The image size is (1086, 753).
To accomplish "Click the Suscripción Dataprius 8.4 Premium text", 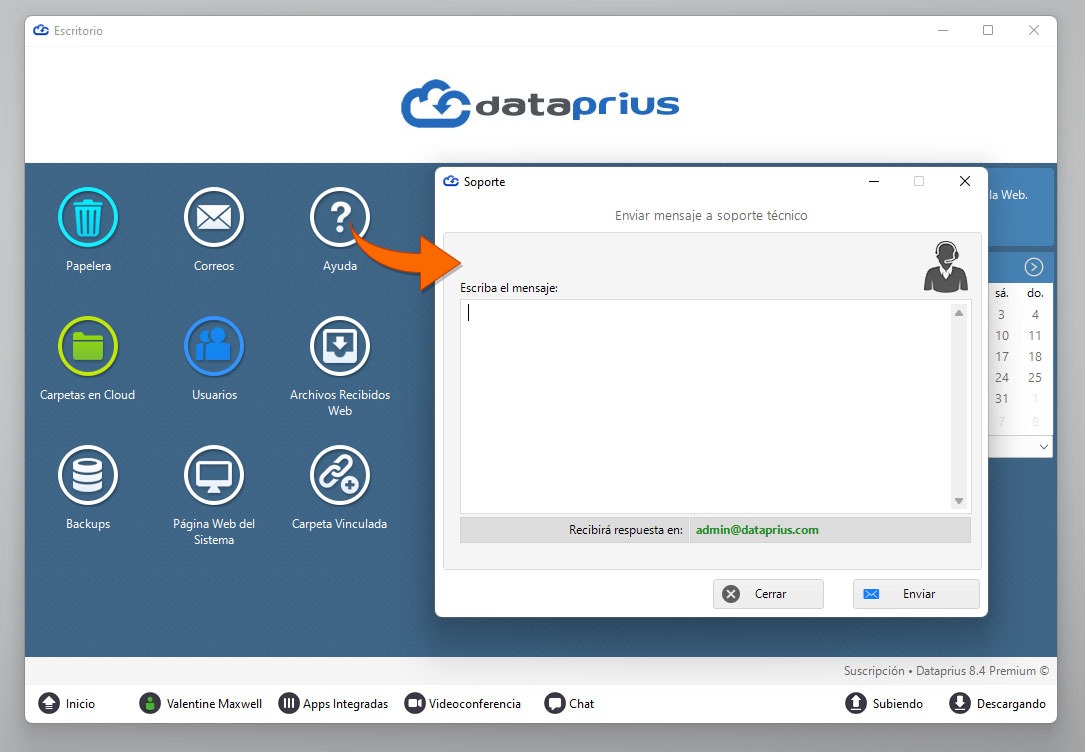I will click(946, 671).
